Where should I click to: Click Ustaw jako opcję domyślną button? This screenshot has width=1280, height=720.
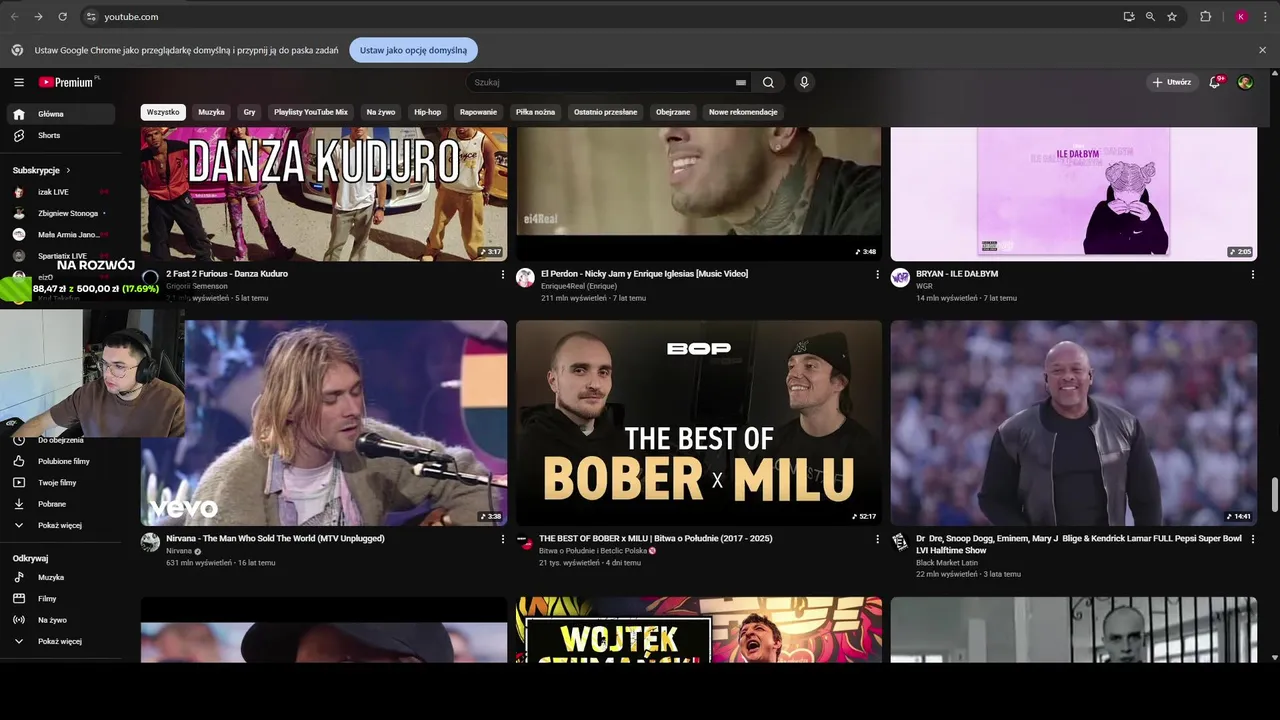pos(413,50)
